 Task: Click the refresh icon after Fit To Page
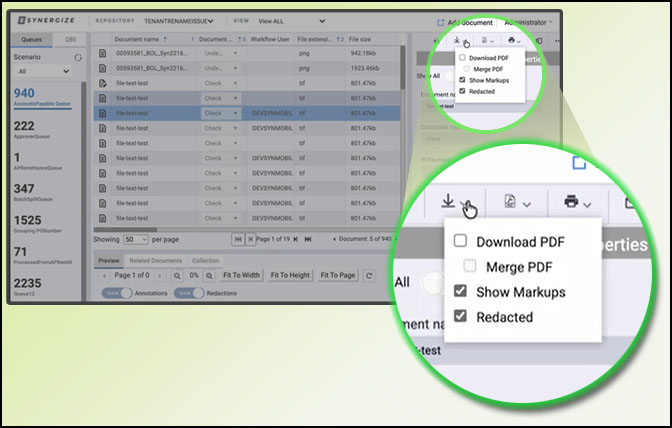coord(369,275)
